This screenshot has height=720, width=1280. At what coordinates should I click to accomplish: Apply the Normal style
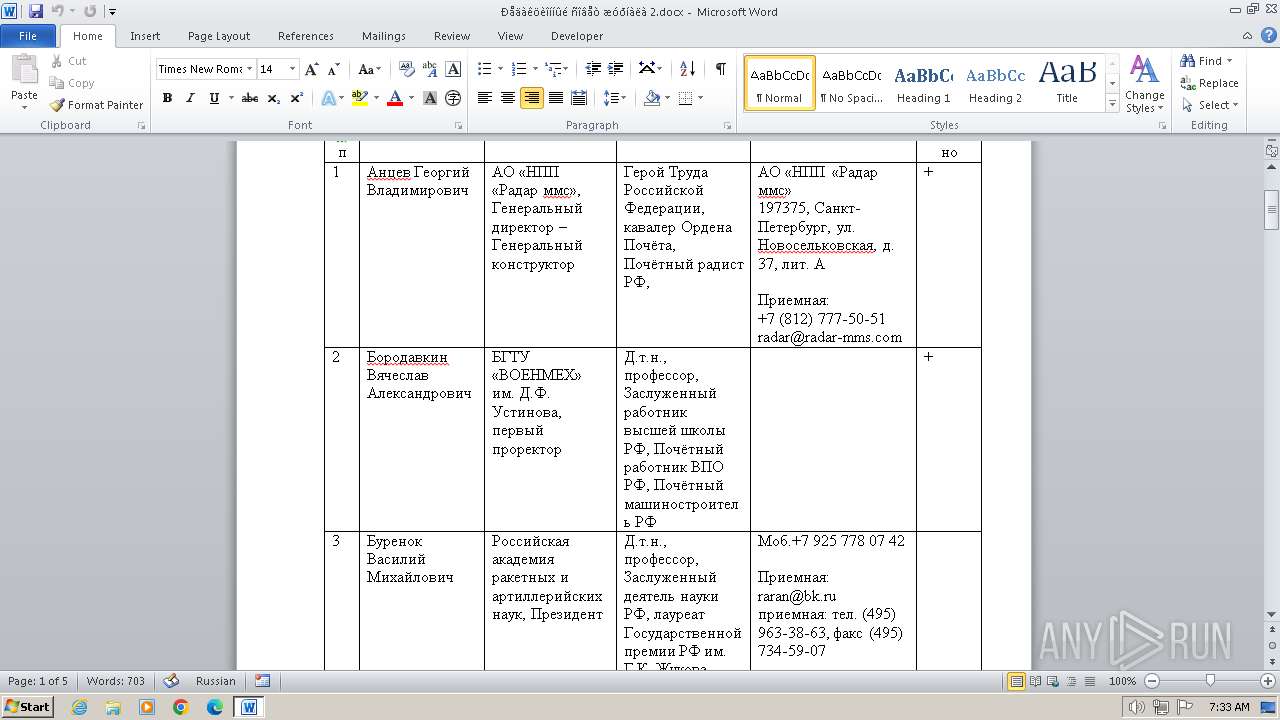[780, 83]
